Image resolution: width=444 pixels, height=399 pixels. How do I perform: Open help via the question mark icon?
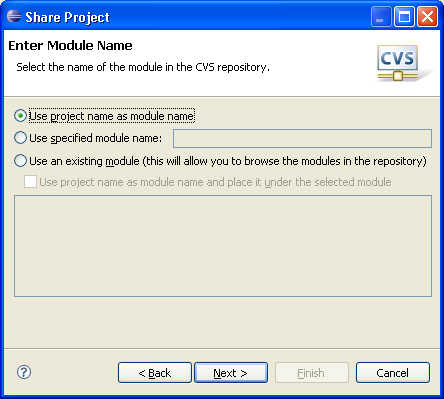tap(24, 372)
